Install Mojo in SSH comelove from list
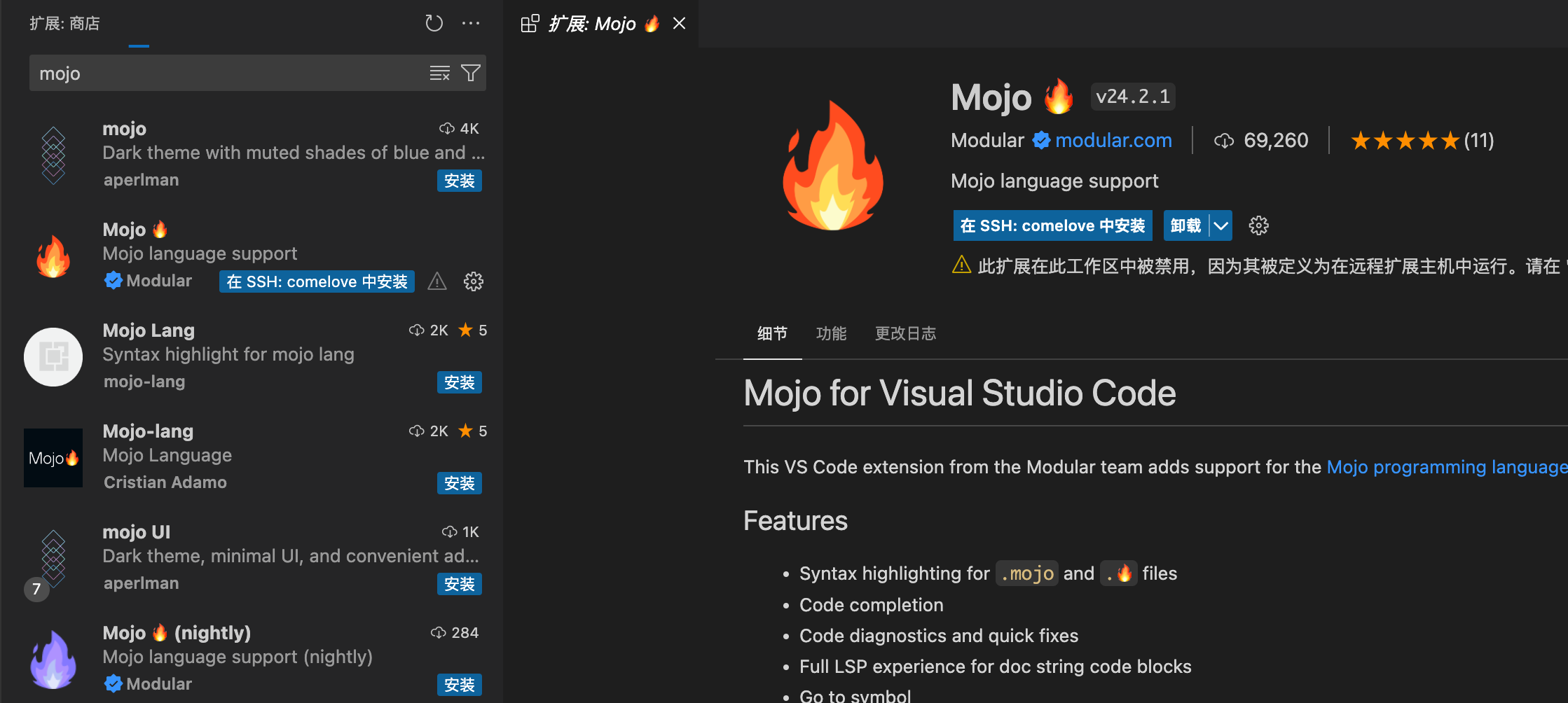Image resolution: width=1568 pixels, height=703 pixels. point(317,281)
